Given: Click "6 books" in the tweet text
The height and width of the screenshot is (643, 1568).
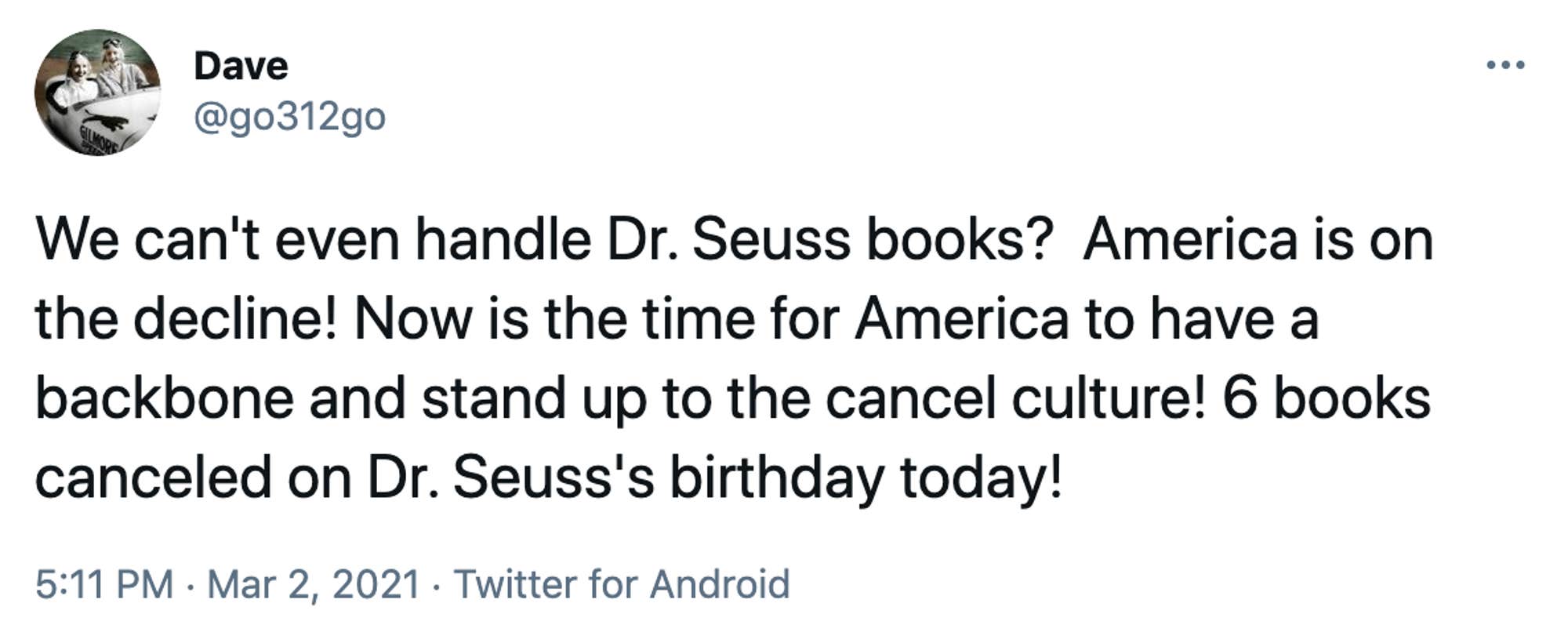Looking at the screenshot, I should (1327, 398).
